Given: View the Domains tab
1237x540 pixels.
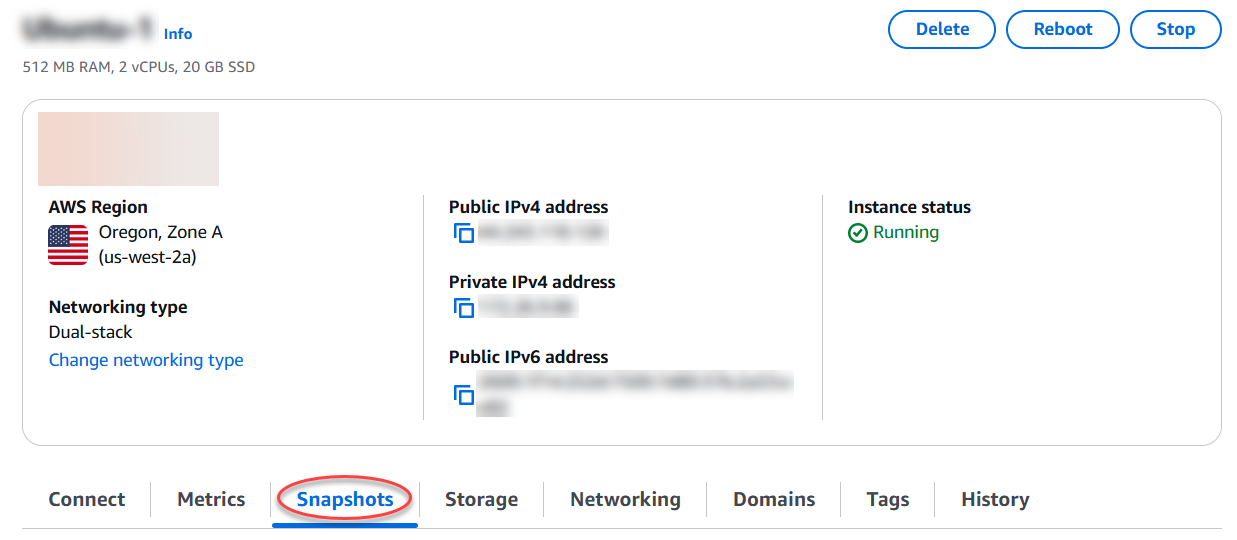Looking at the screenshot, I should [774, 499].
